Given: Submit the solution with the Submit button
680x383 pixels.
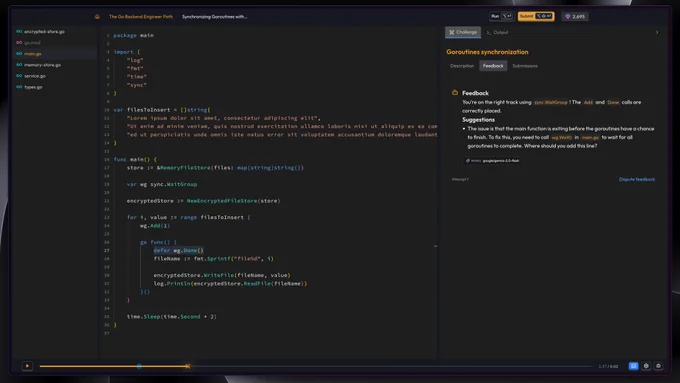Looking at the screenshot, I should (x=536, y=16).
